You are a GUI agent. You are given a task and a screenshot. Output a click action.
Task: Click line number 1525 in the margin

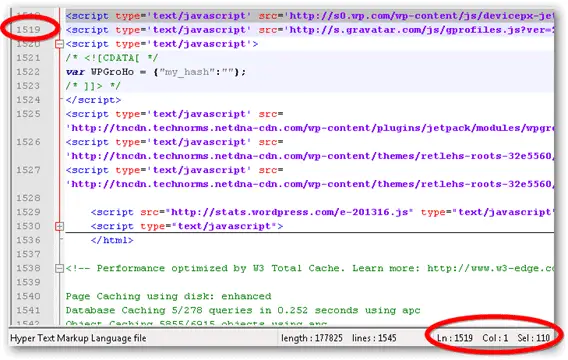(x=28, y=114)
